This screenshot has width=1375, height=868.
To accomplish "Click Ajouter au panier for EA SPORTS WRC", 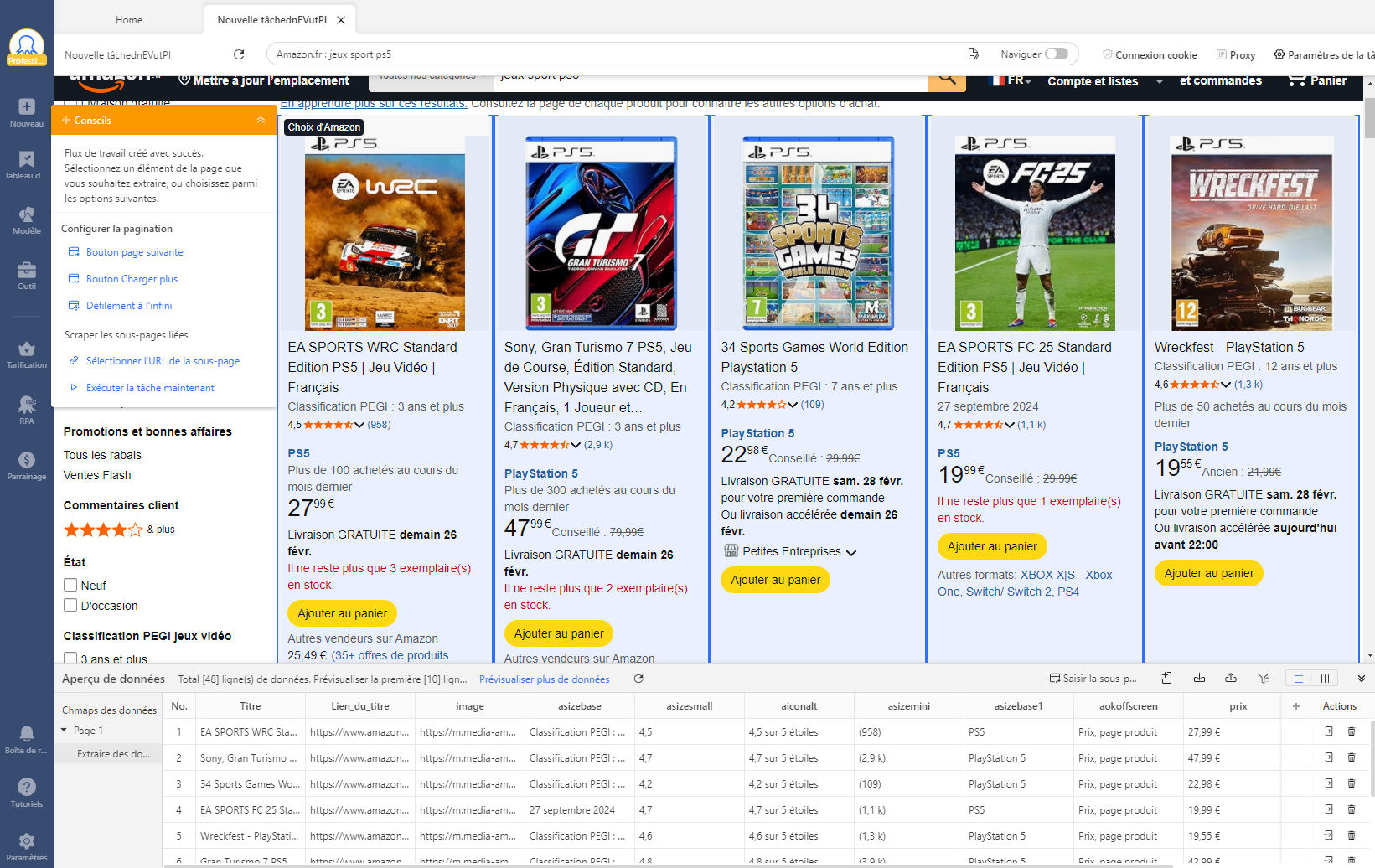I will 342,612.
